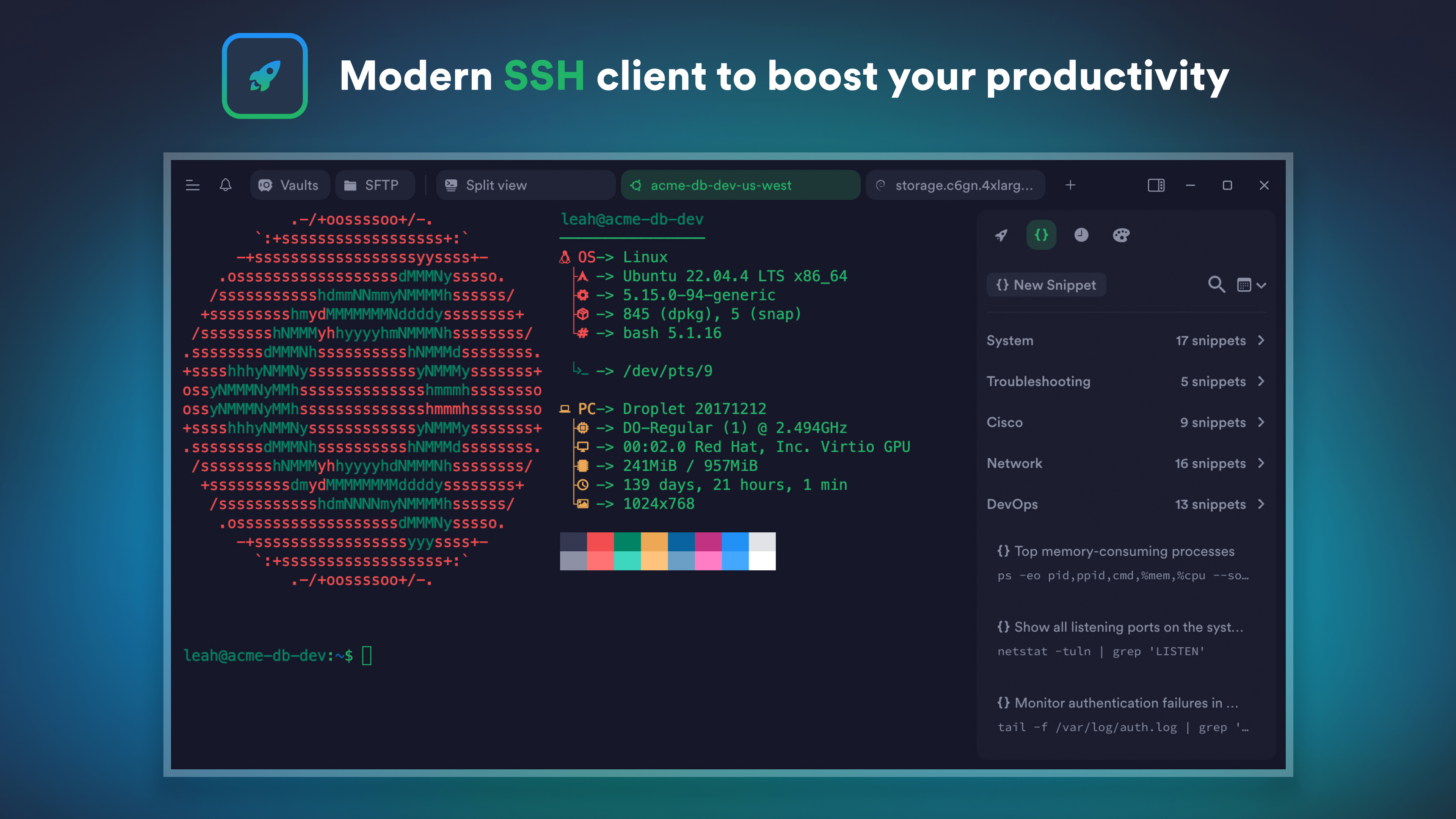
Task: Click the snippet search magnifier icon
Action: click(1216, 285)
